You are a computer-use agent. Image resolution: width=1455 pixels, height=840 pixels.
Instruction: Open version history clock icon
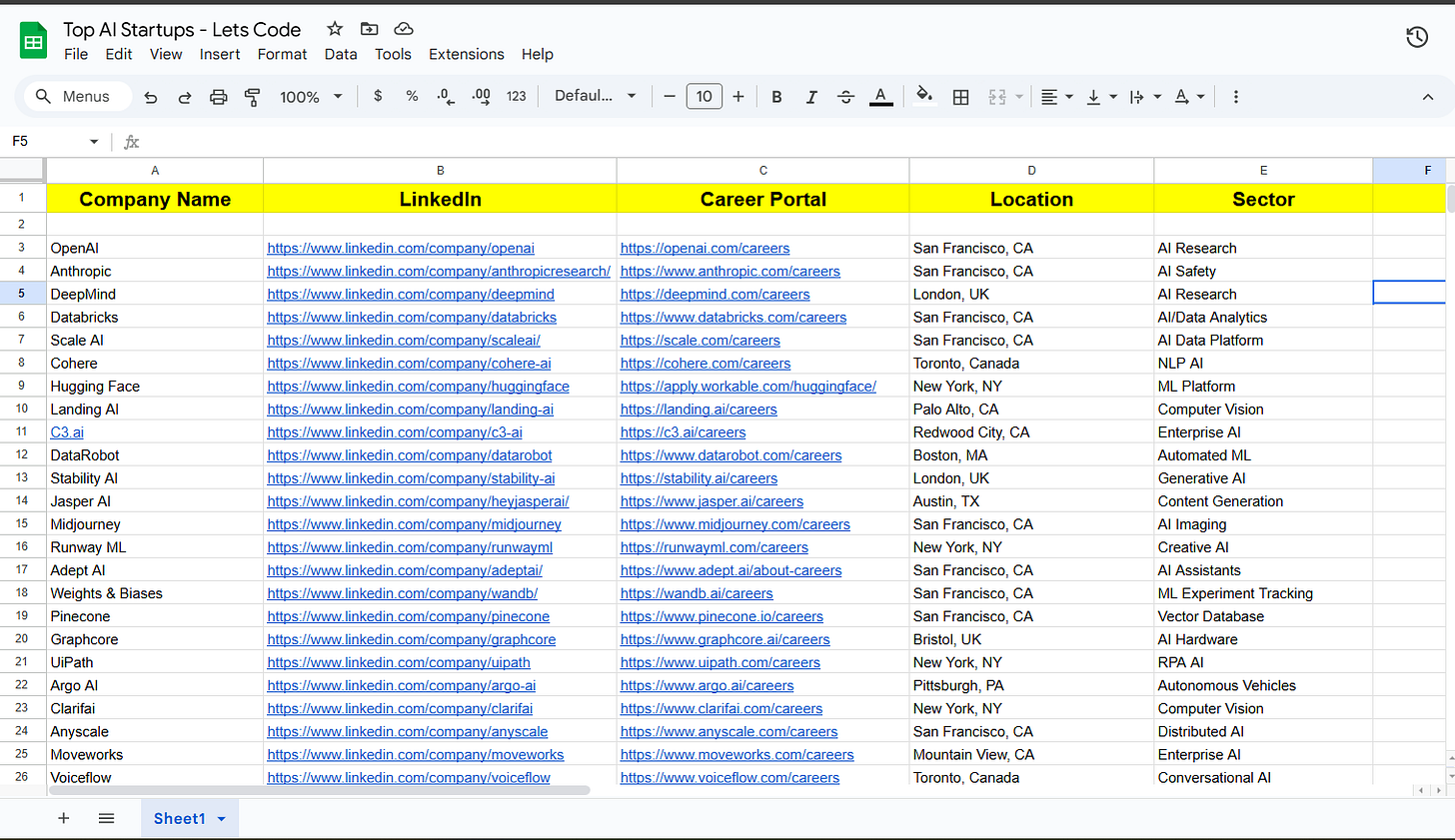click(x=1417, y=38)
